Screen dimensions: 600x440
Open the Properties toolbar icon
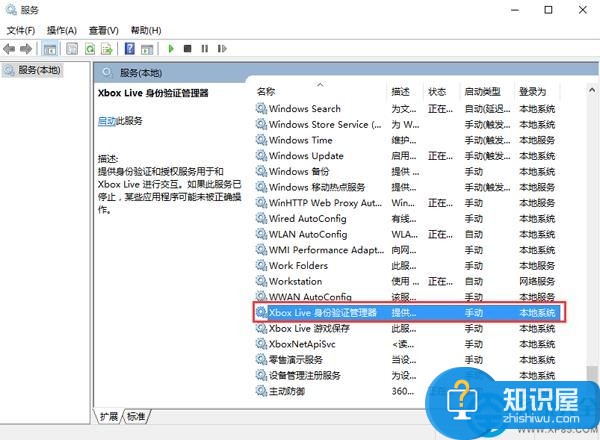(x=72, y=49)
